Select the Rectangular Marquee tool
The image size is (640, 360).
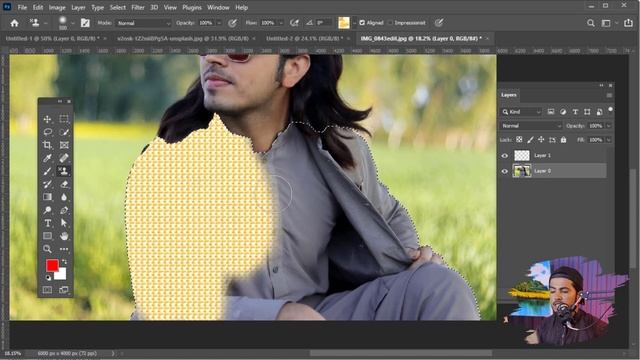[64, 119]
